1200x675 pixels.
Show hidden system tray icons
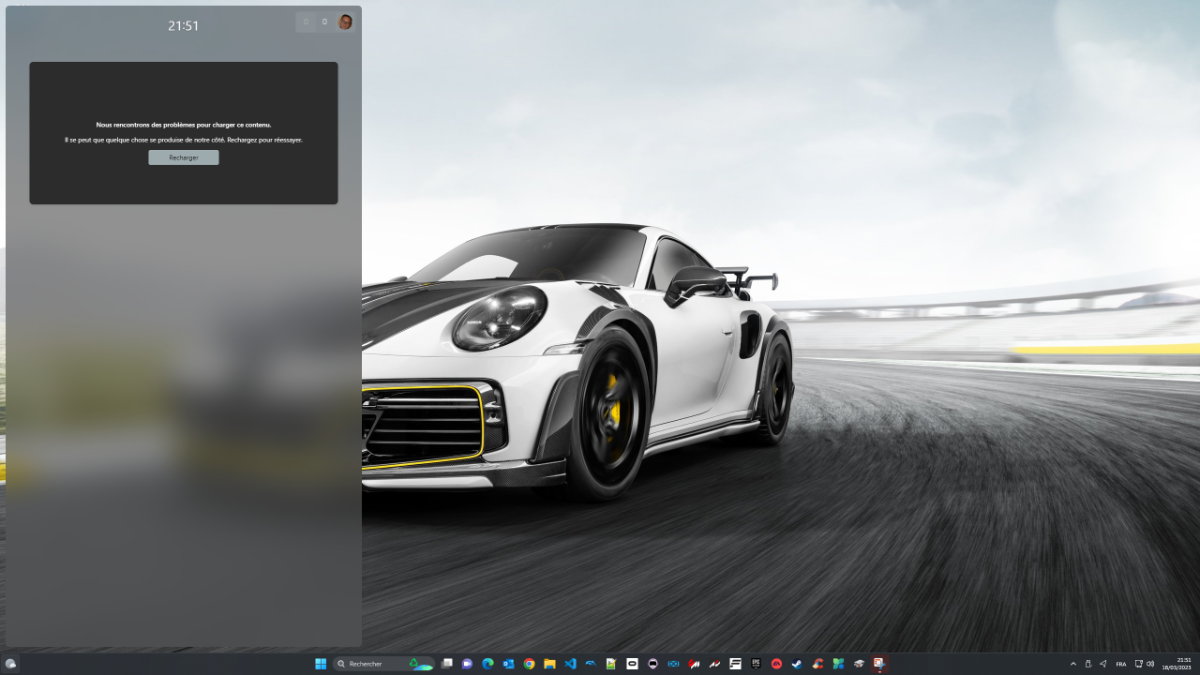(x=1073, y=664)
